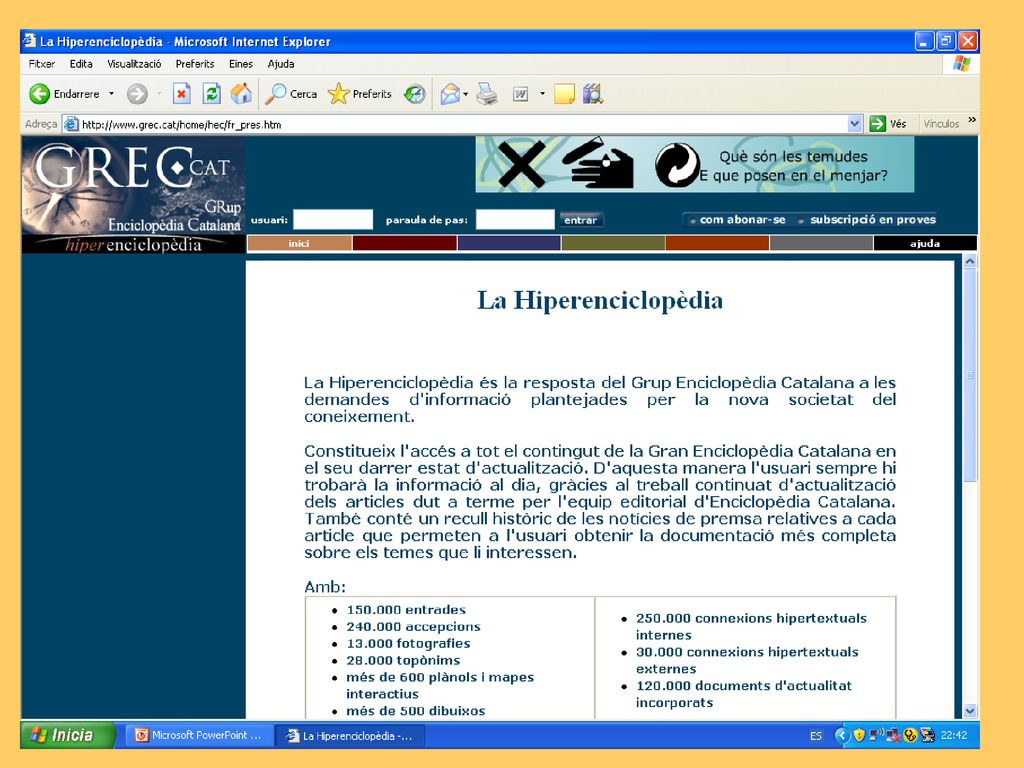The image size is (1024, 768).
Task: Open the edit-with dropdown arrow
Action: pos(542,94)
